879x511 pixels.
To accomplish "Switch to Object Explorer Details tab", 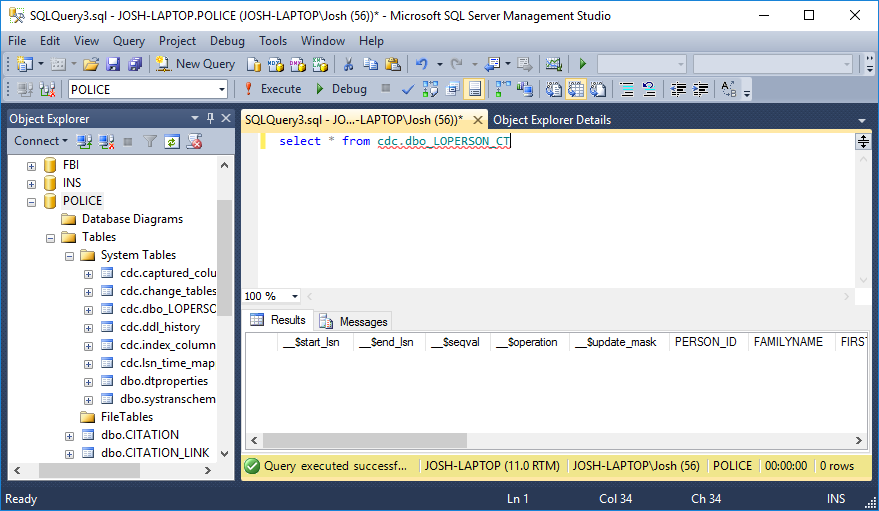I will coord(552,120).
